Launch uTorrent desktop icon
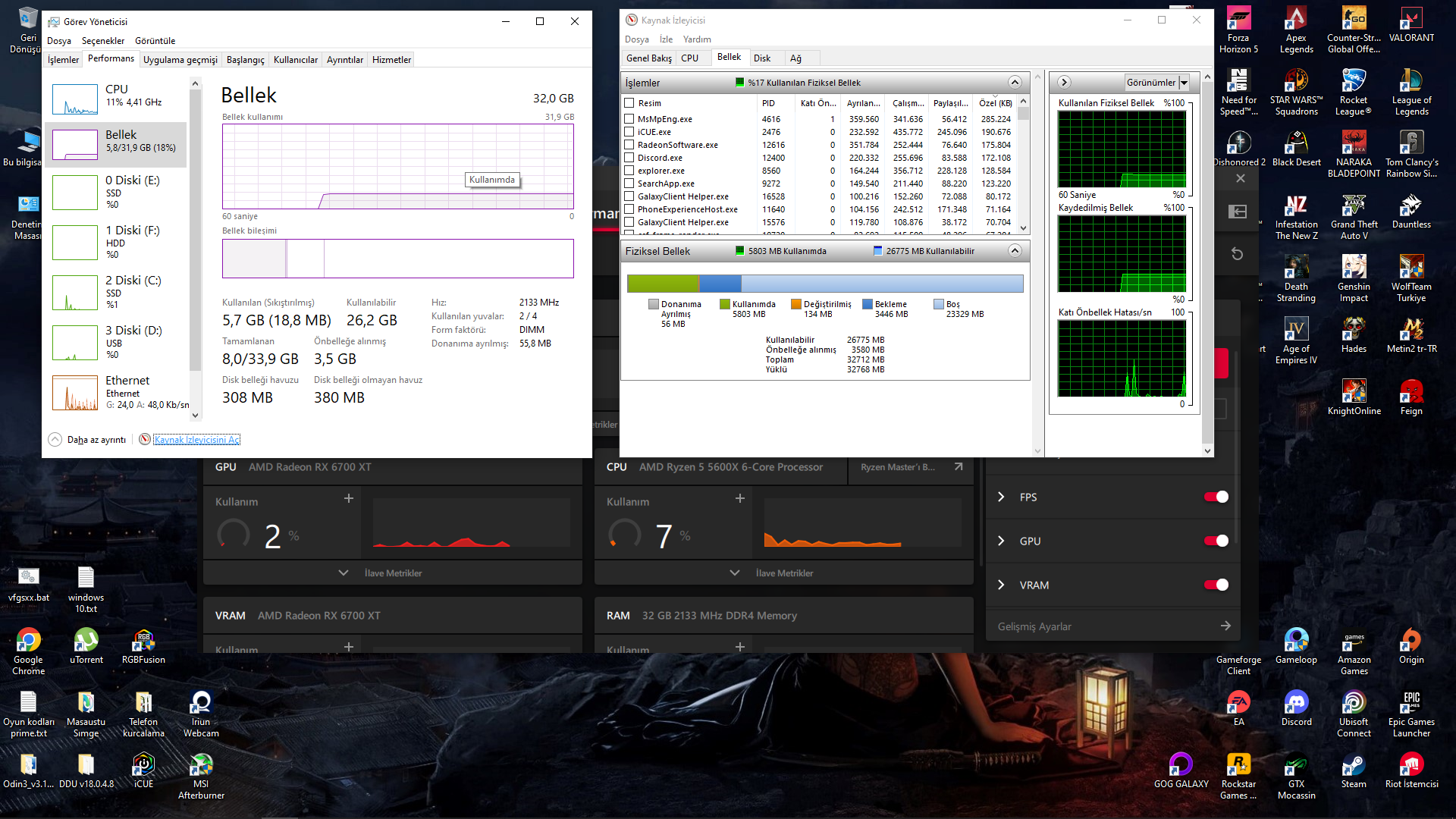 click(86, 647)
